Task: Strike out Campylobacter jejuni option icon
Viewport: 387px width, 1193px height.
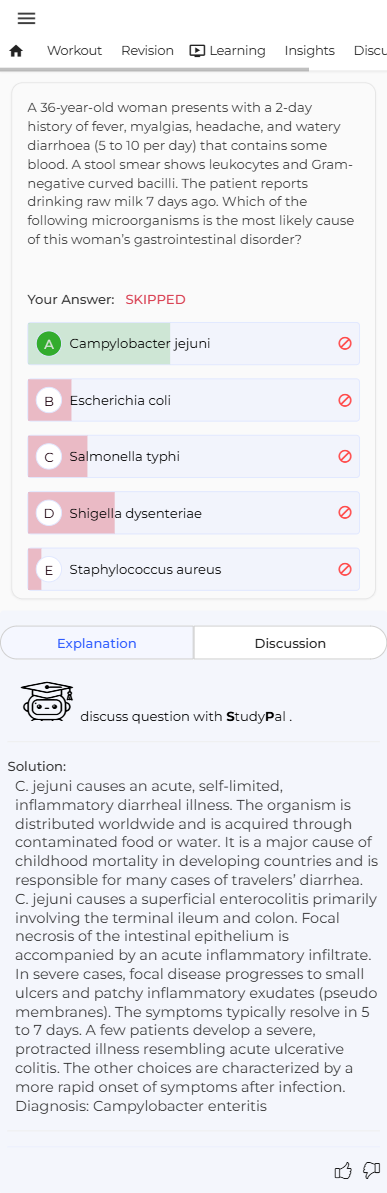Action: 344,344
